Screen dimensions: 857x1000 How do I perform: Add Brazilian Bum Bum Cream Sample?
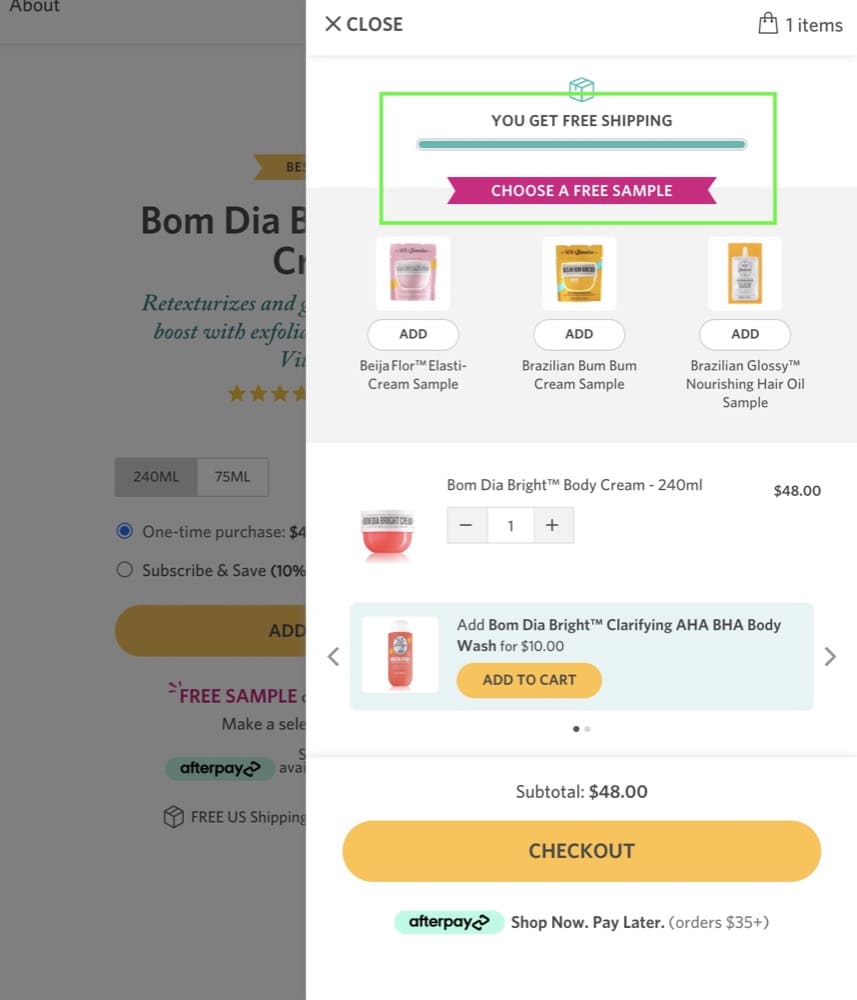(x=579, y=334)
